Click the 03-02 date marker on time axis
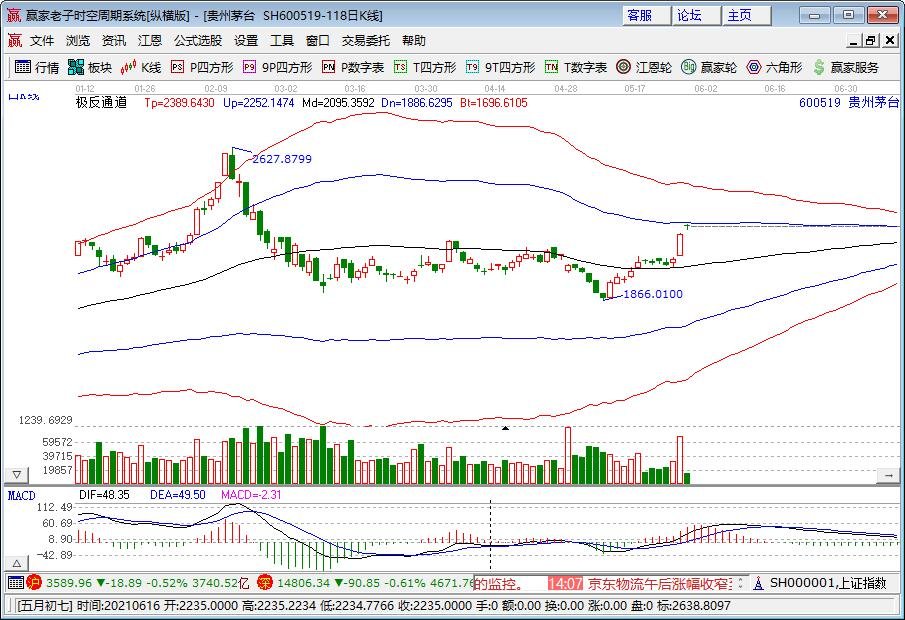Screen dimensions: 905x620 (286, 88)
